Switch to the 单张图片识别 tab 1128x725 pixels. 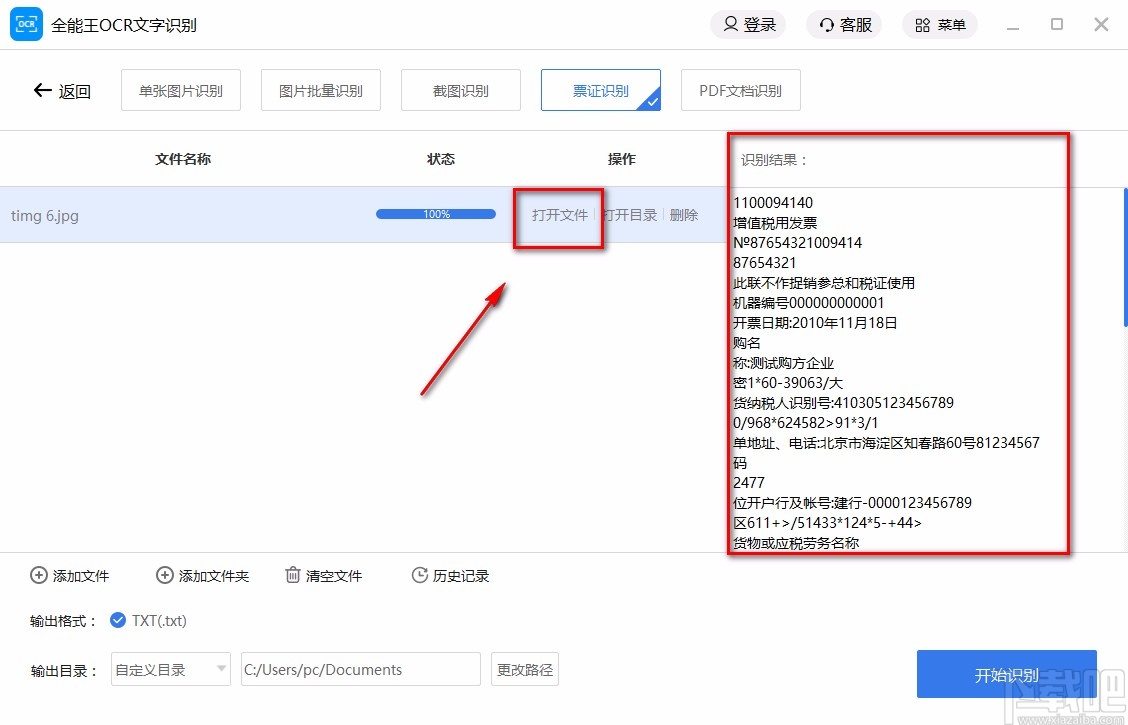point(180,89)
